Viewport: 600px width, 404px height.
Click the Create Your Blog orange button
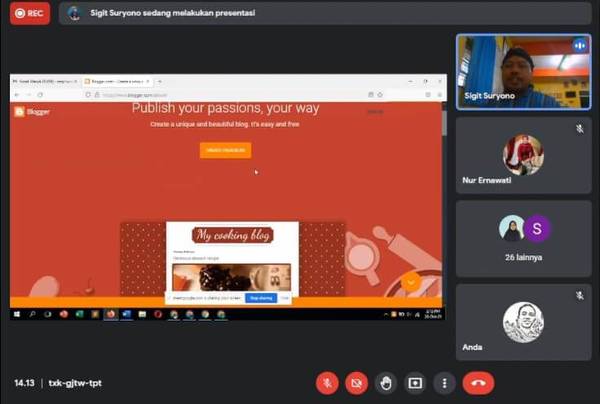click(225, 150)
